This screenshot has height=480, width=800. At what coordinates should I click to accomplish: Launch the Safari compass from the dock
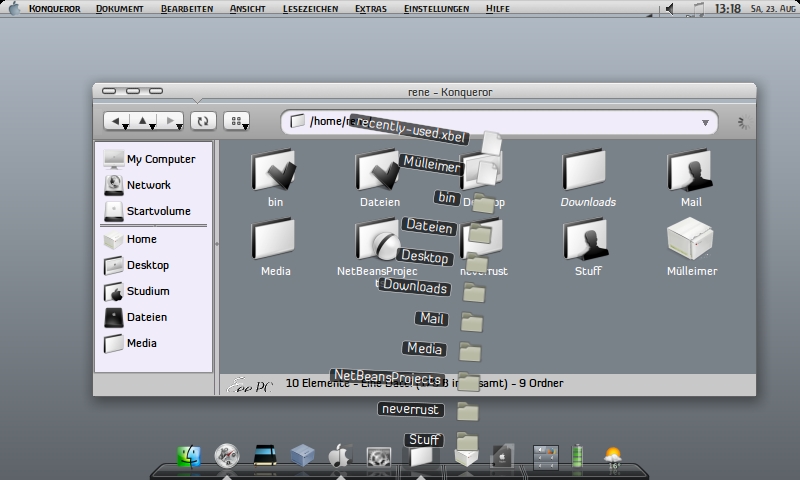227,456
